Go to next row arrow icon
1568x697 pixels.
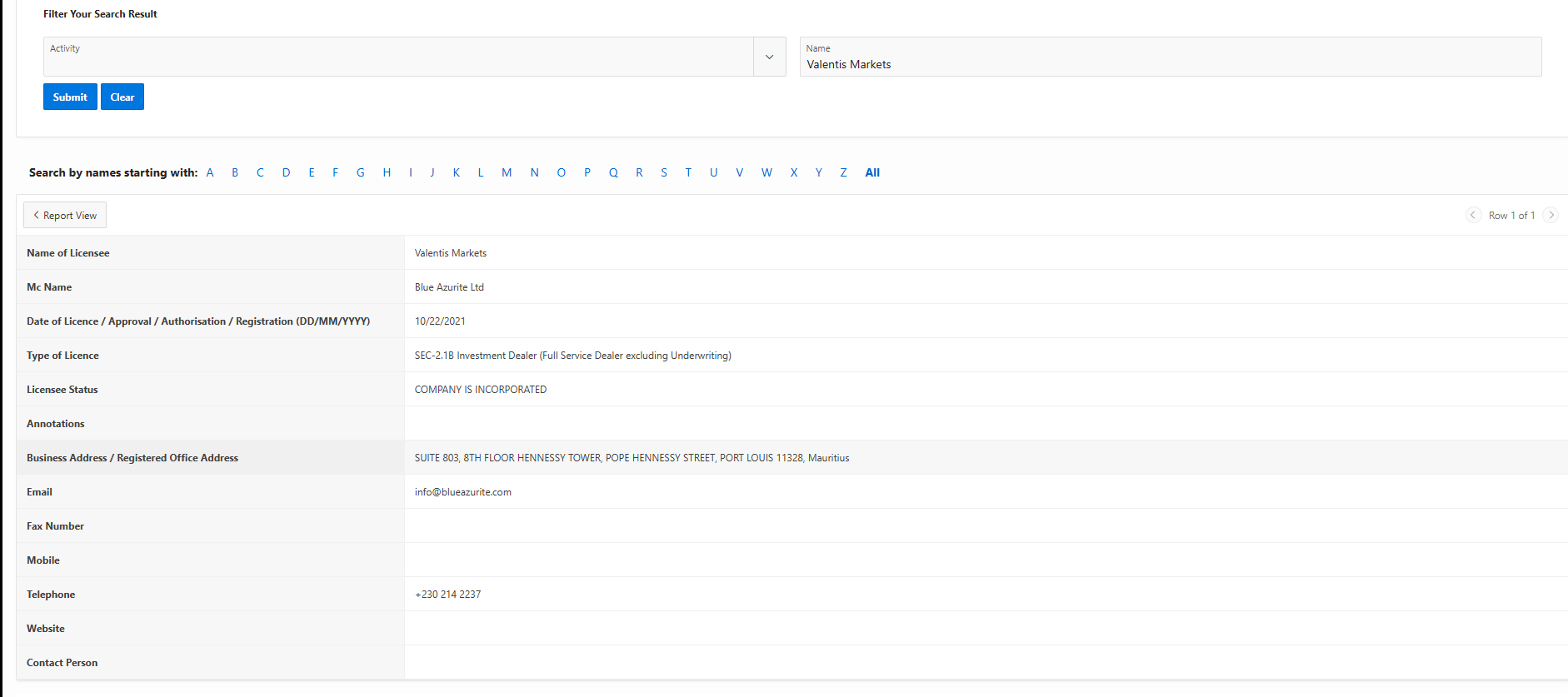pos(1551,215)
